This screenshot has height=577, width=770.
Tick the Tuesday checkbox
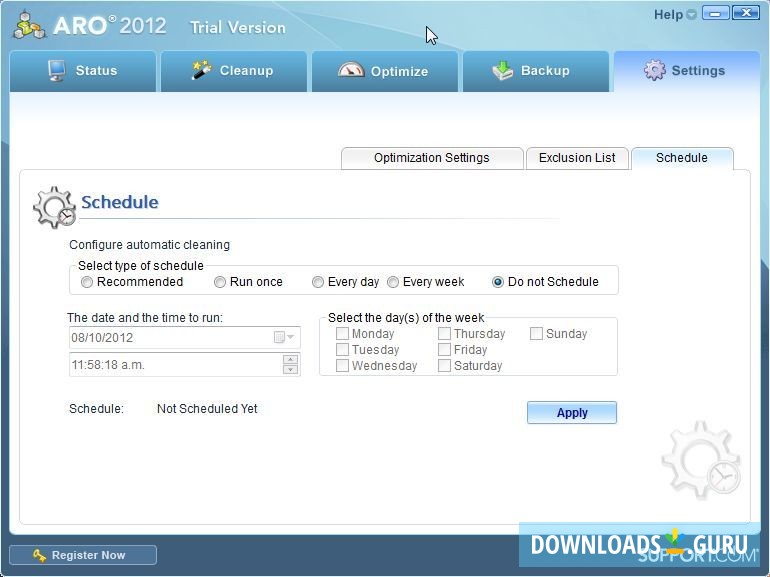click(342, 350)
